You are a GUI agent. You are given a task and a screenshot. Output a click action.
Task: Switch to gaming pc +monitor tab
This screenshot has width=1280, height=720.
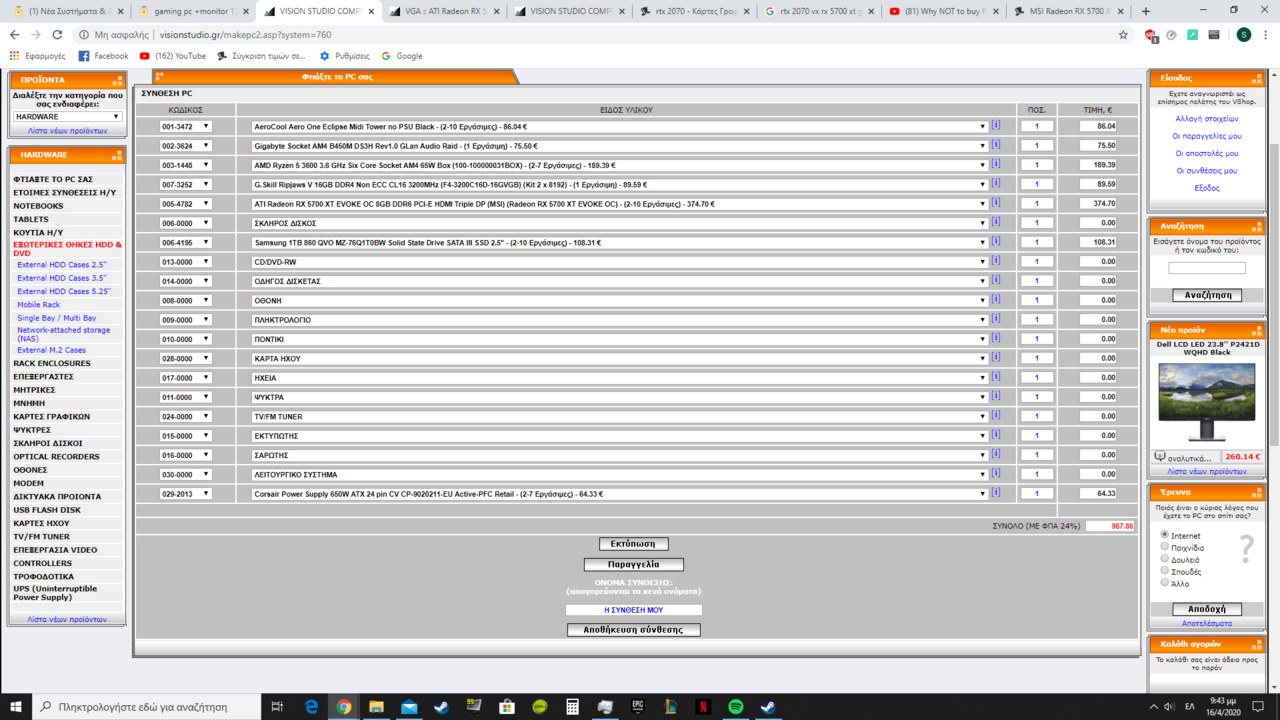191,11
